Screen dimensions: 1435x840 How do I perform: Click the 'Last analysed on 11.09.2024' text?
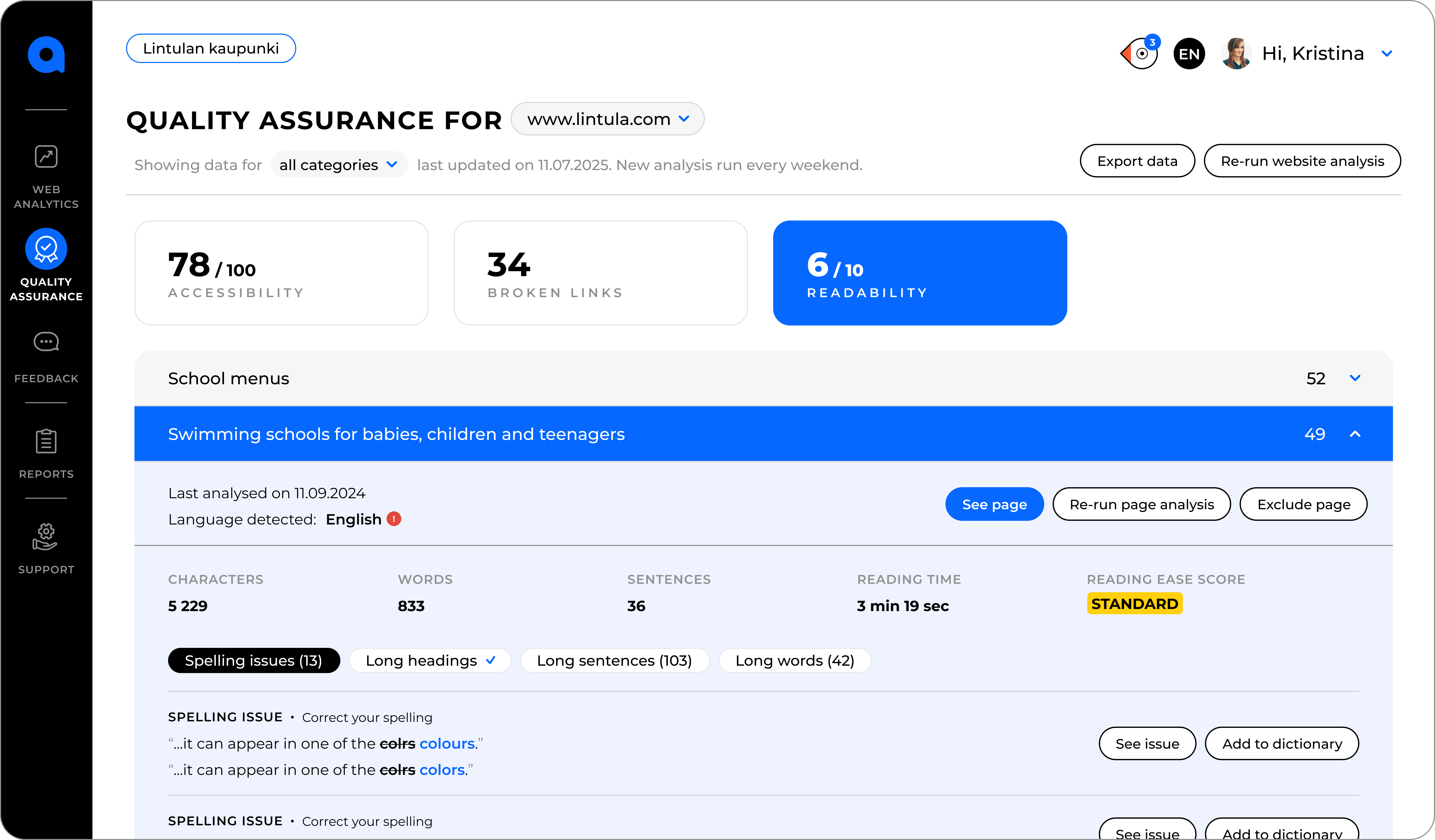(267, 493)
